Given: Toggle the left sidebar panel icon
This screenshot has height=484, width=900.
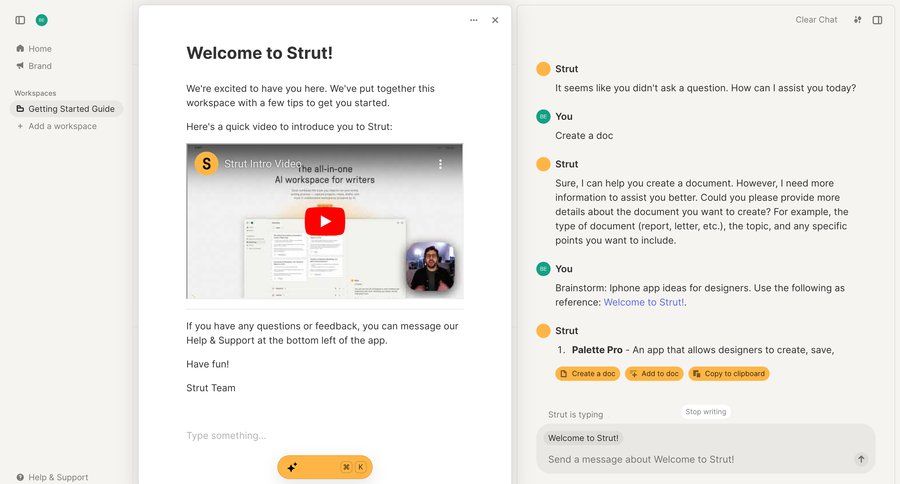Looking at the screenshot, I should (20, 20).
